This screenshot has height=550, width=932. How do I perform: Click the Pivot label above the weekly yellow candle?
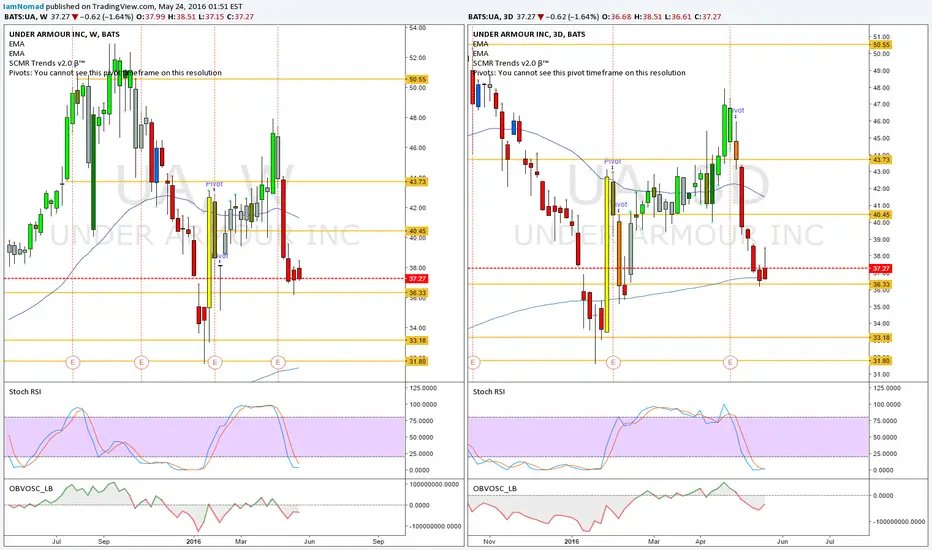[214, 184]
